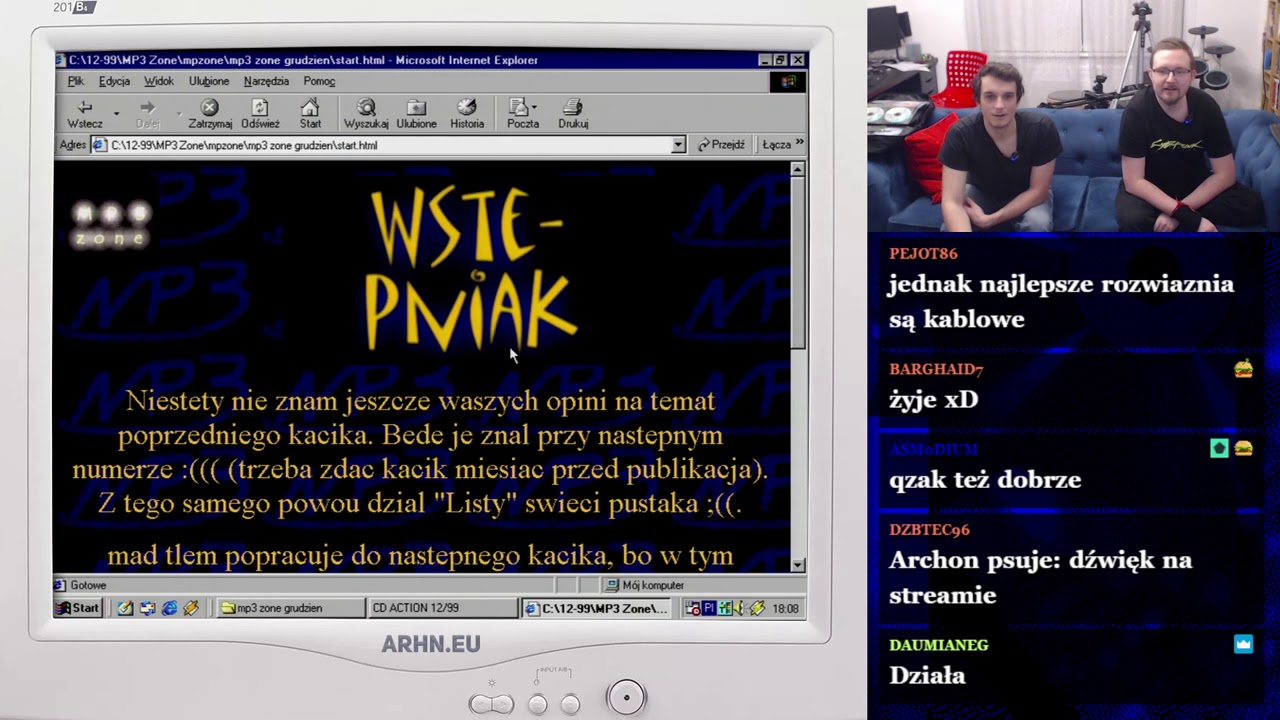Open the Edycja menu
Screen dimensions: 1280x720
click(x=114, y=81)
